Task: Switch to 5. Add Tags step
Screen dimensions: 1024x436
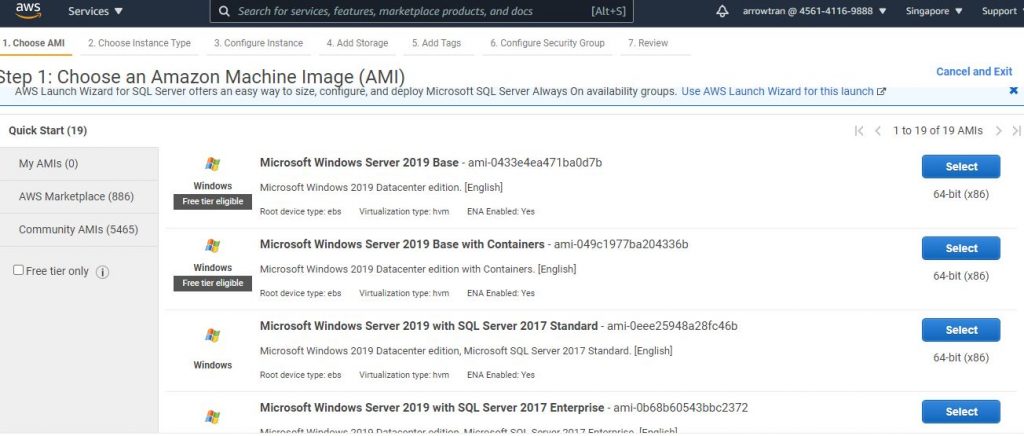Action: (x=436, y=43)
